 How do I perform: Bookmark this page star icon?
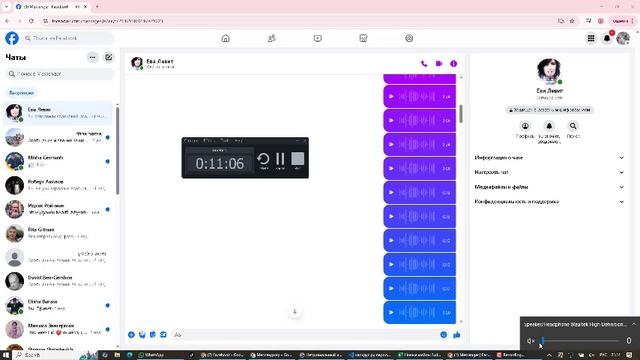[x=572, y=21]
